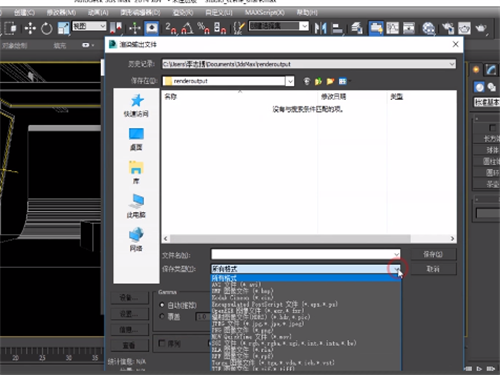The image size is (500, 375).
Task: Open the Standard Primitives dropdown
Action: (487, 102)
